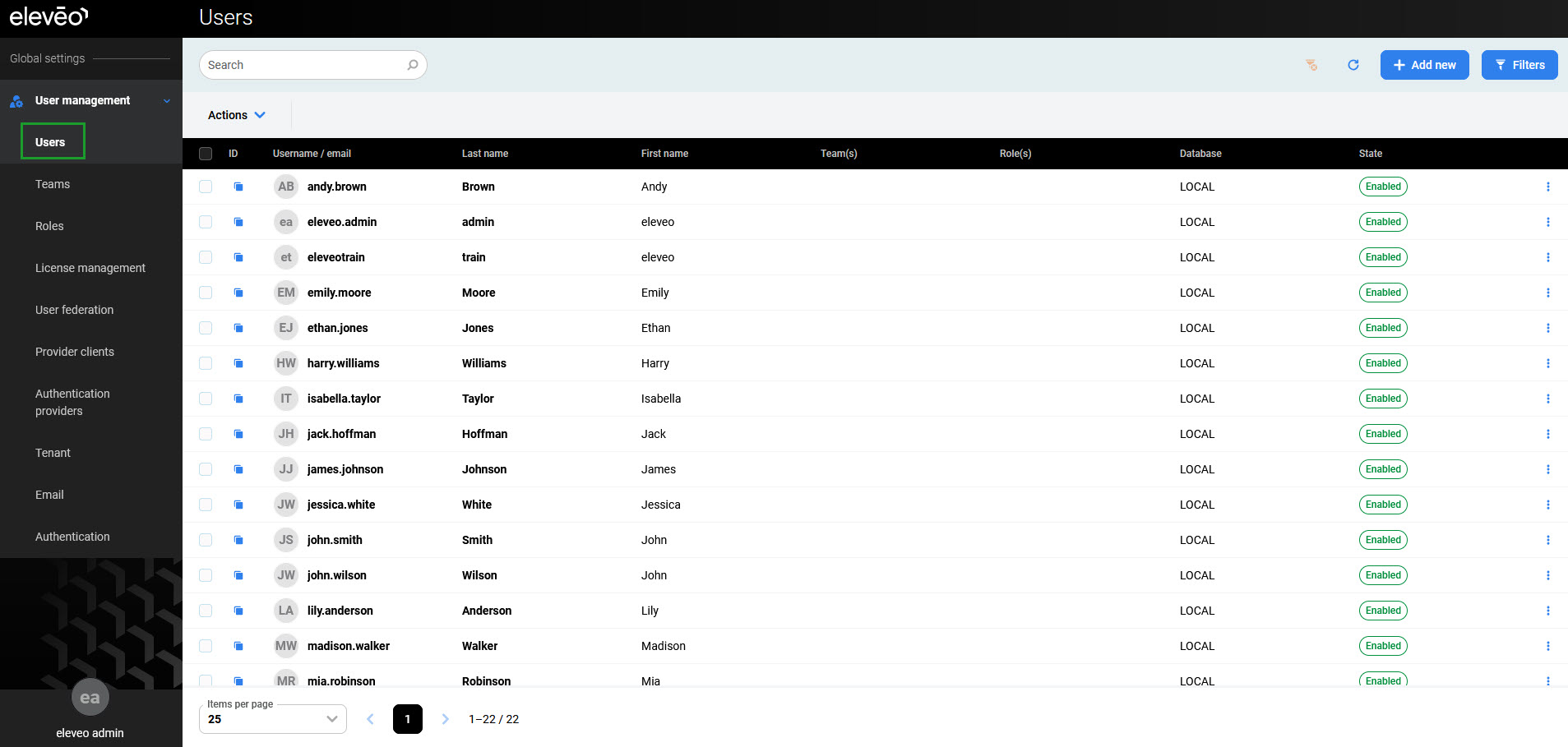Click inside the Search field

[x=304, y=65]
